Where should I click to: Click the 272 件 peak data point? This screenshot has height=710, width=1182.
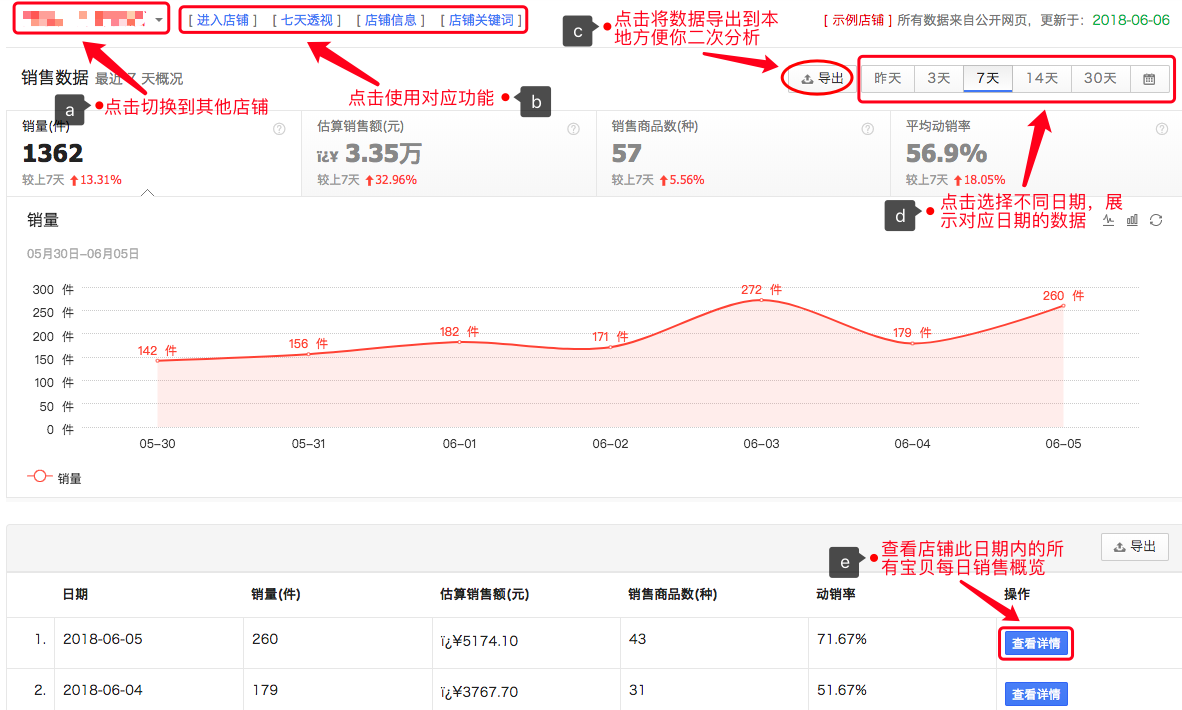click(x=761, y=300)
